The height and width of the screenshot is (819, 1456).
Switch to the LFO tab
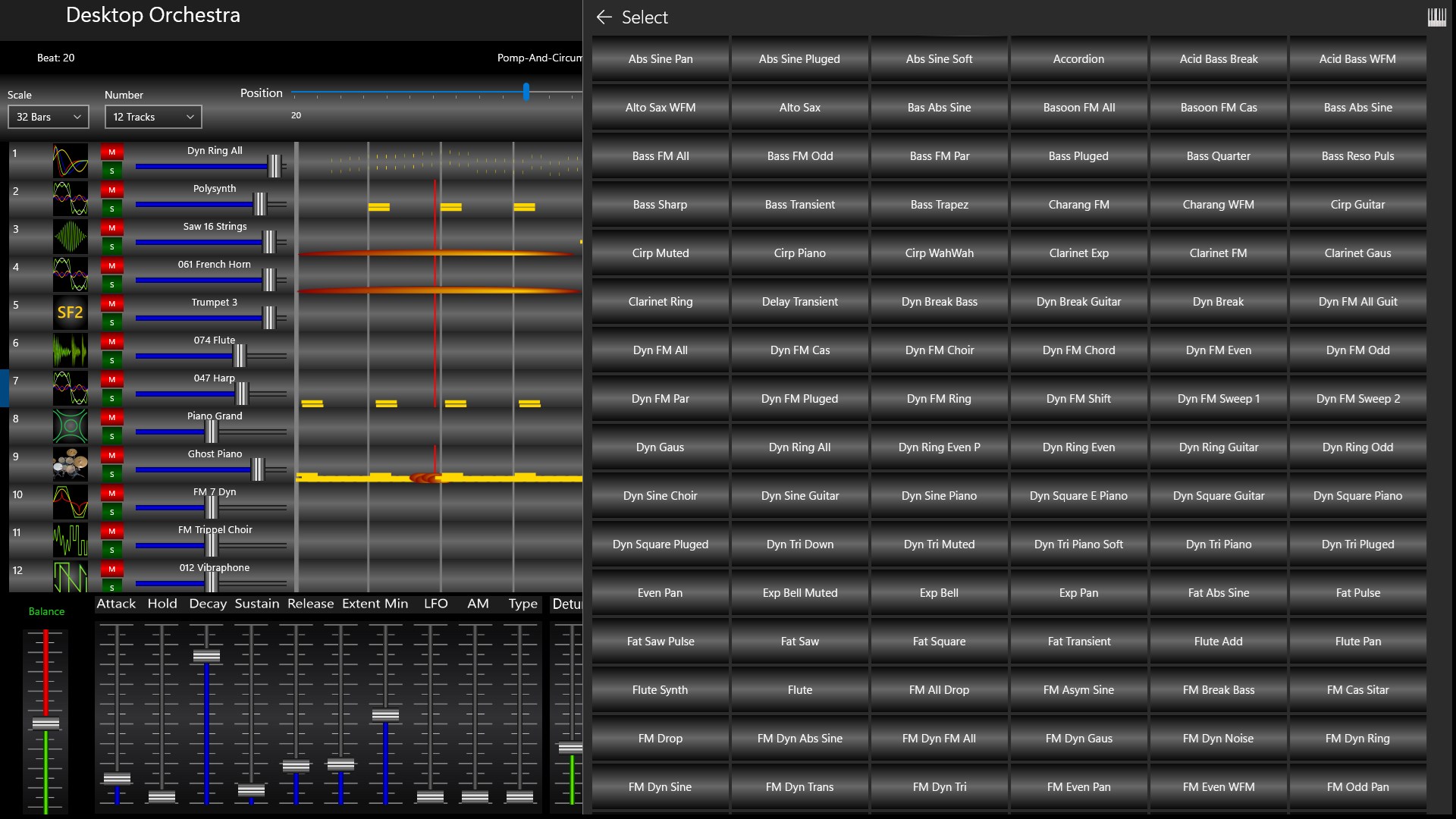pyautogui.click(x=435, y=603)
